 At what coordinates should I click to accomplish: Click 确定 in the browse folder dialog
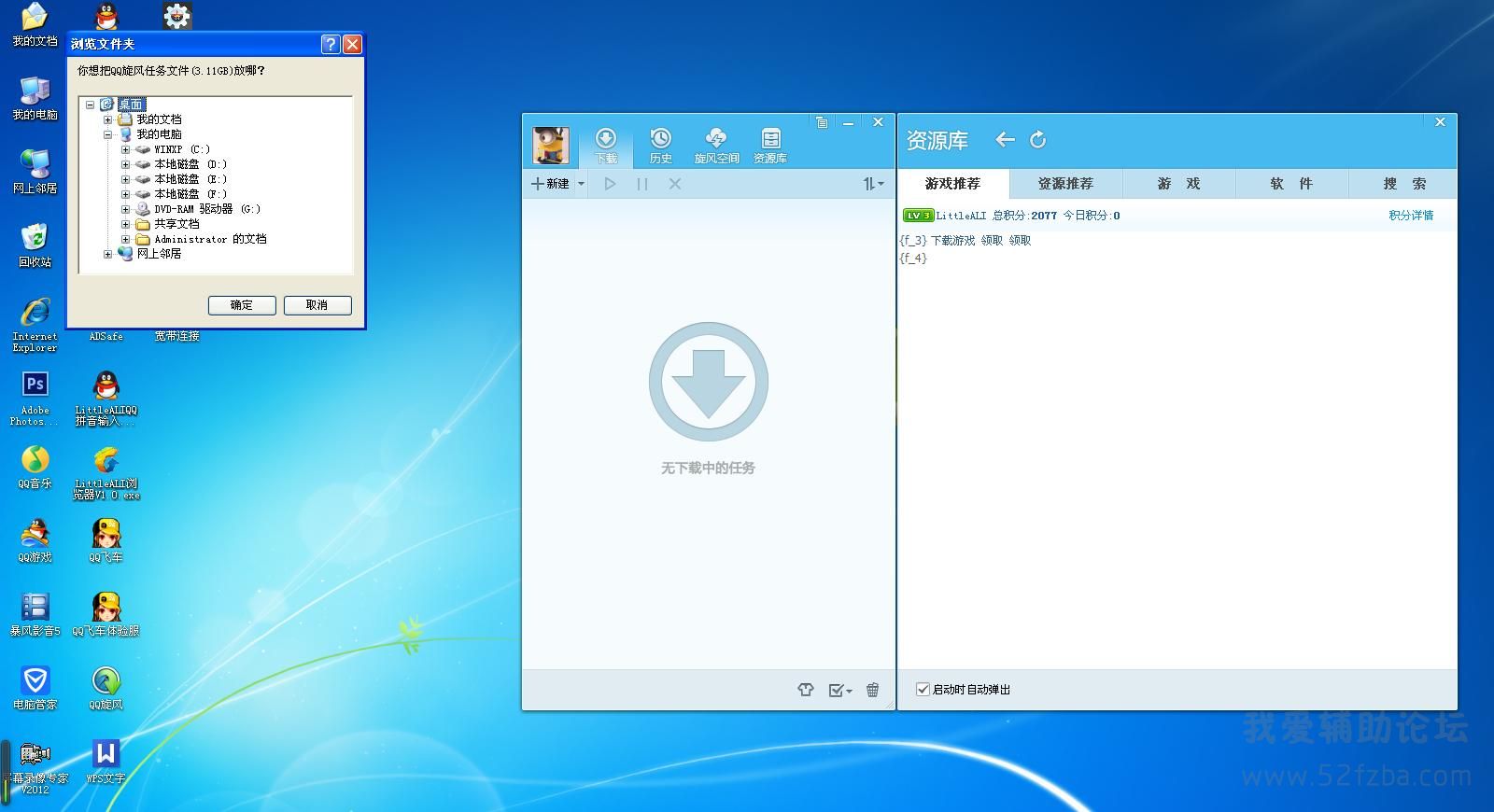coord(241,305)
